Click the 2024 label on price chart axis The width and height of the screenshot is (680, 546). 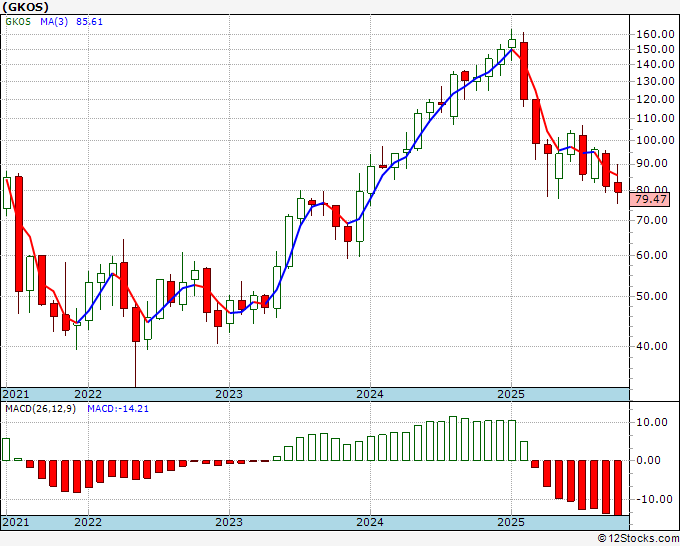coord(370,394)
